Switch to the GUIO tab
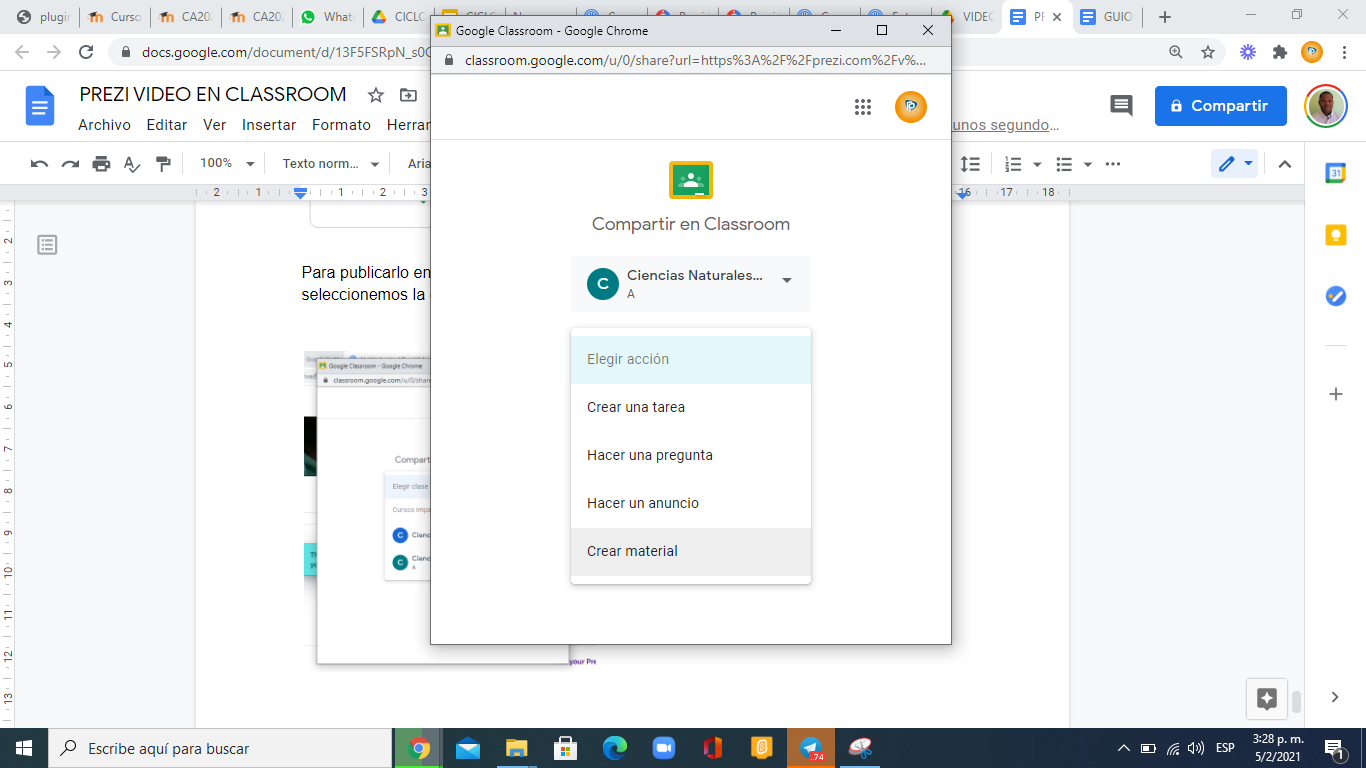This screenshot has width=1366, height=768. click(1106, 17)
